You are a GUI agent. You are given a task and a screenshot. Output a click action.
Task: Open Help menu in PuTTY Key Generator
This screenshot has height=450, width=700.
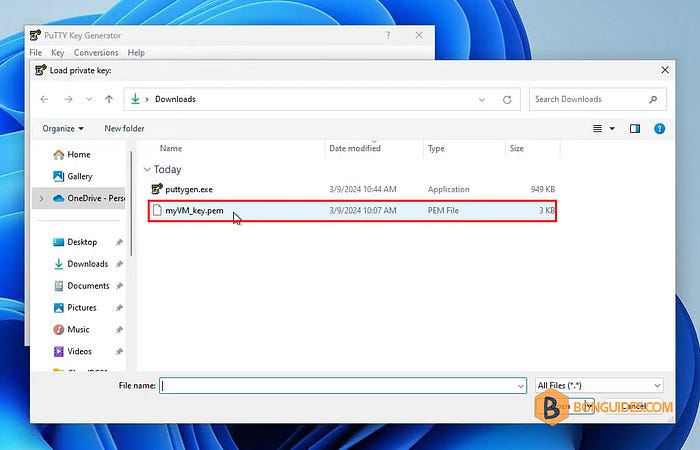point(136,53)
